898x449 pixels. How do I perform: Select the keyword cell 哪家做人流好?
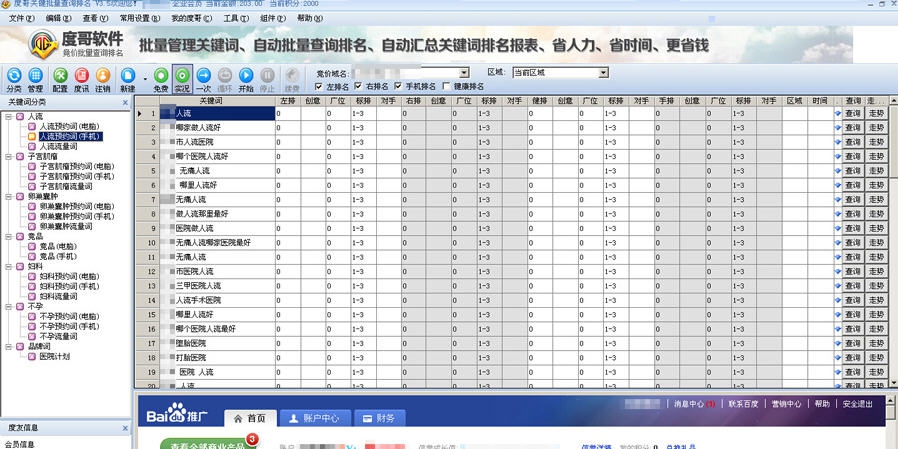(x=217, y=128)
